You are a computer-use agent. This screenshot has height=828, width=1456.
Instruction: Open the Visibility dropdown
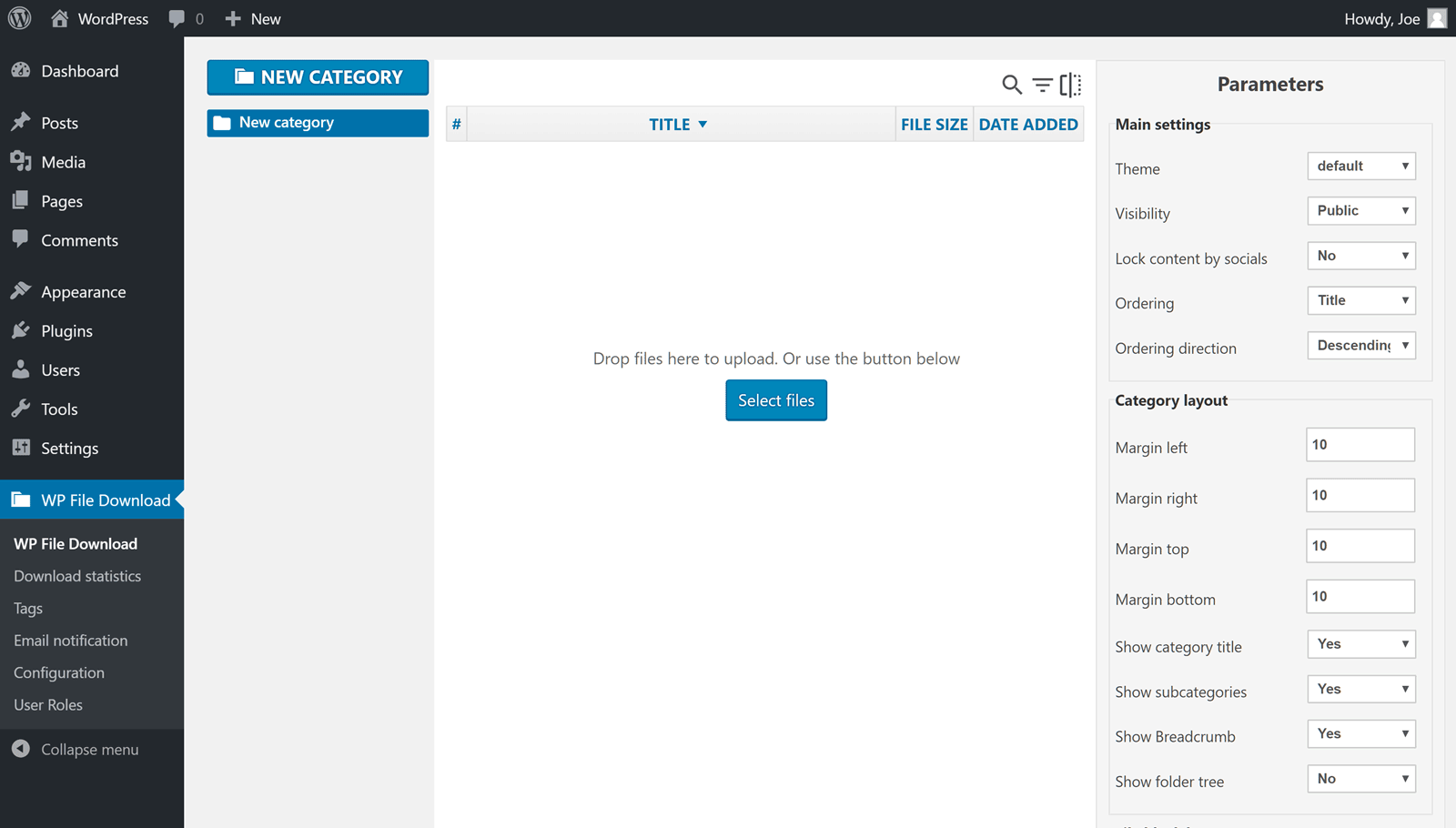coord(1361,210)
